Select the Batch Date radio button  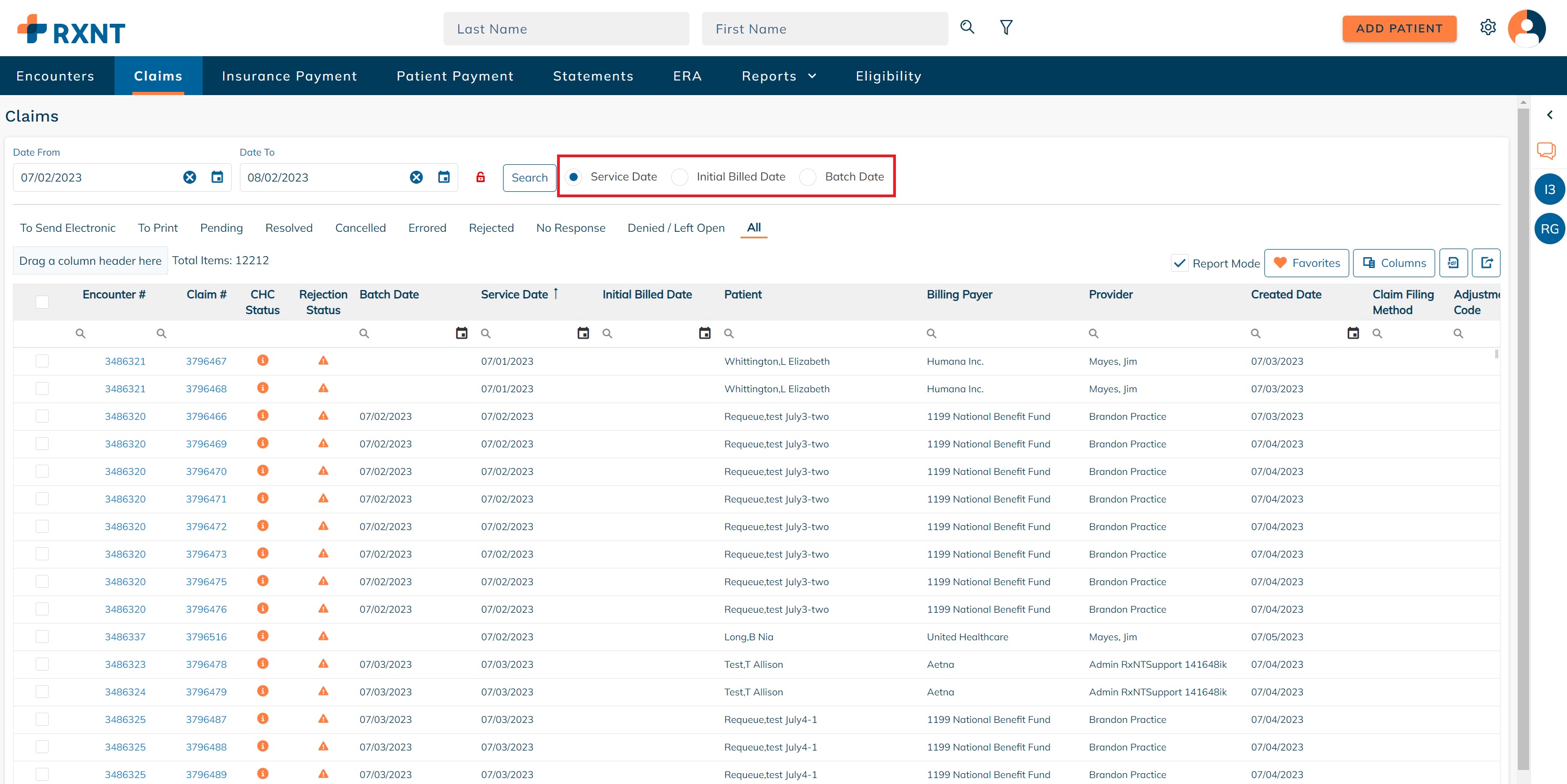click(808, 177)
